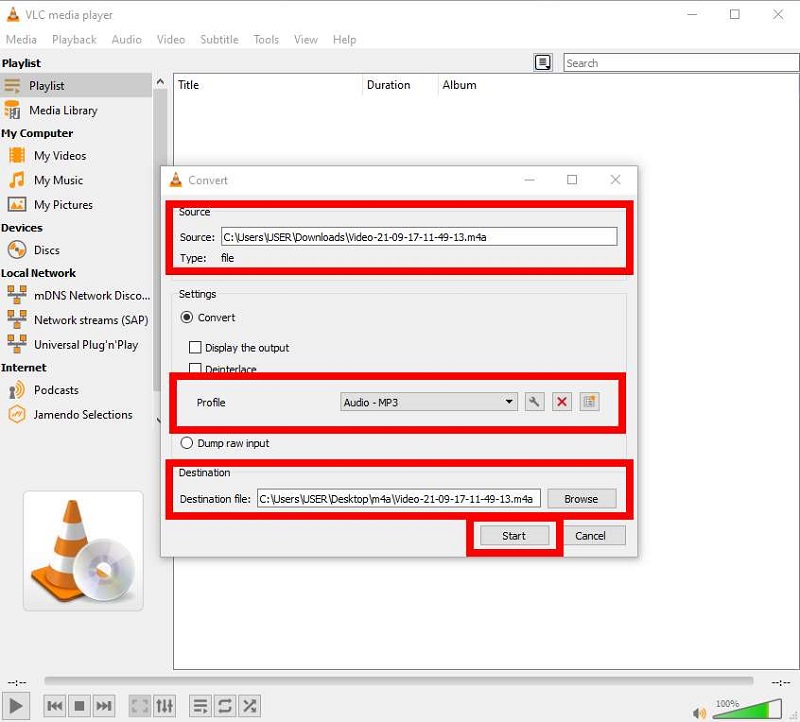Enable Display the output checkbox
The image size is (800, 722).
[195, 347]
